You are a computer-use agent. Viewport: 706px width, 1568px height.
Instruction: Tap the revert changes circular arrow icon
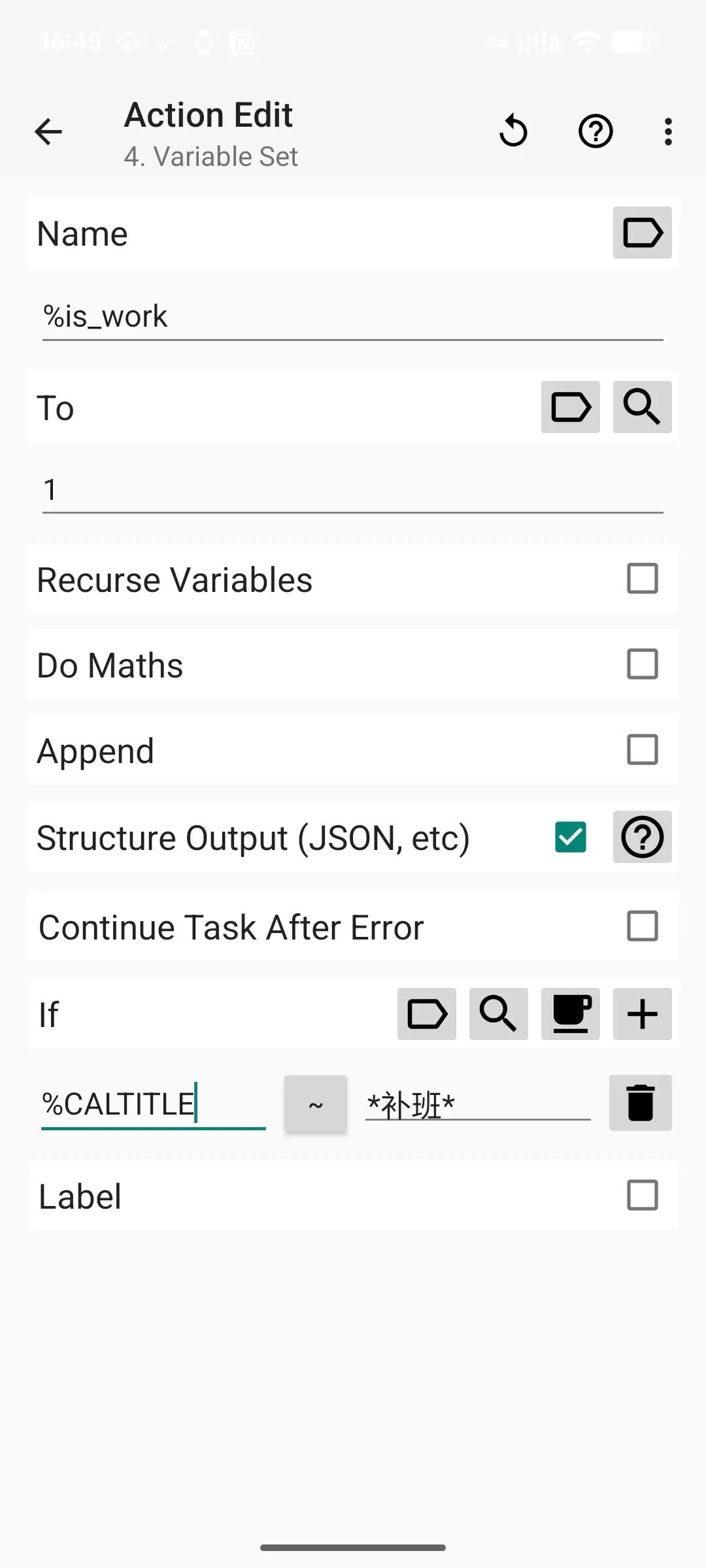[x=513, y=131]
